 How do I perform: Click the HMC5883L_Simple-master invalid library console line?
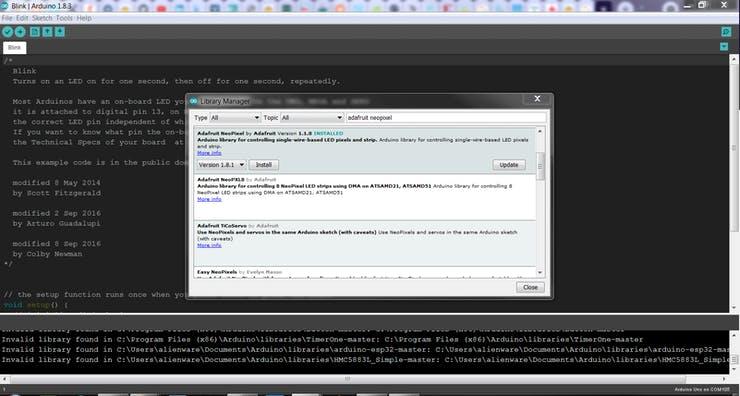[365, 360]
